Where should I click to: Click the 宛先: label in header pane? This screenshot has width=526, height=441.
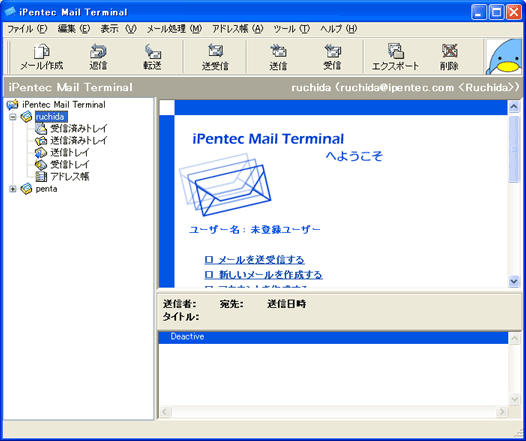(x=231, y=304)
